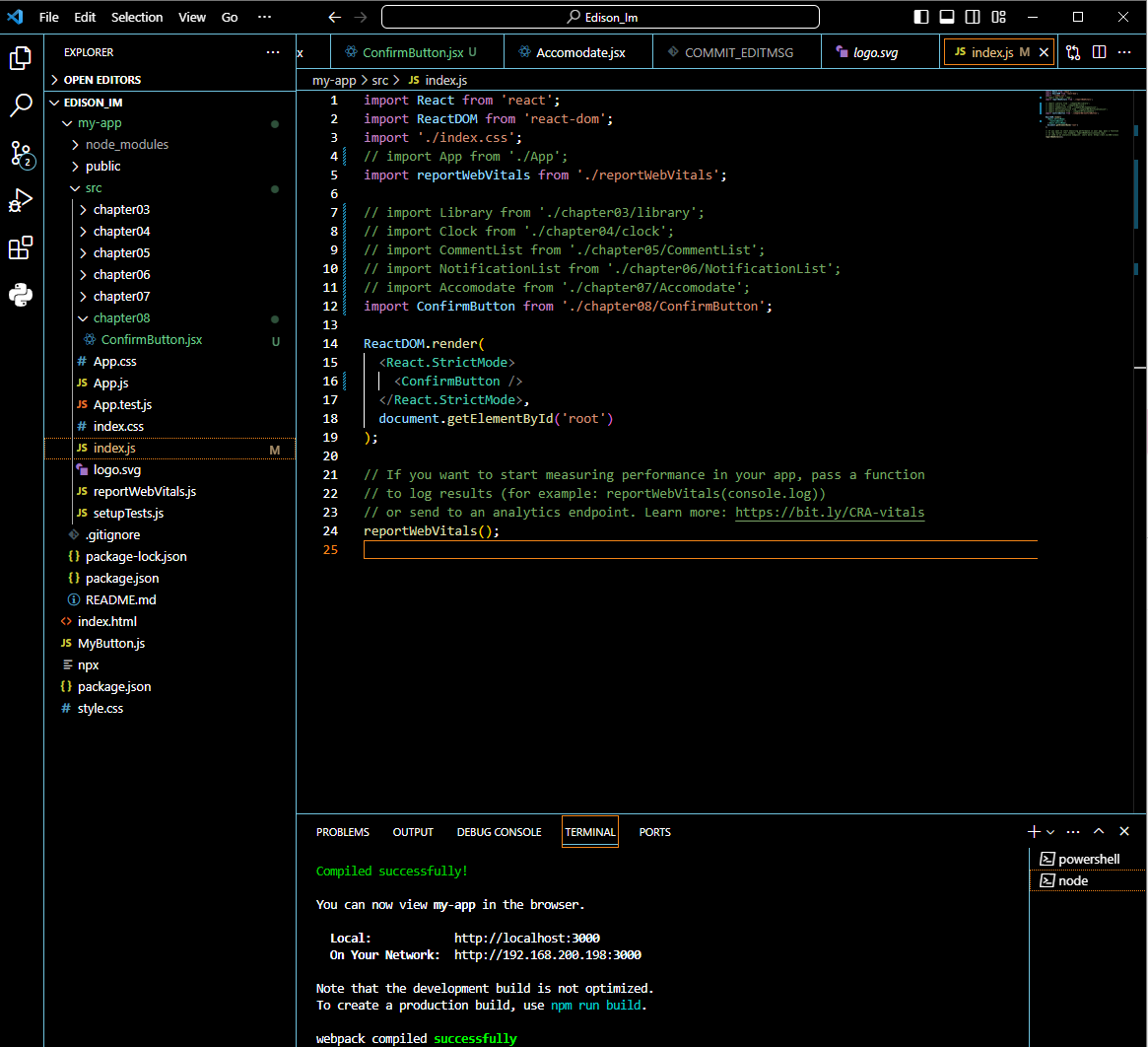Collapse the chapter08 folder
Screen dimensions: 1148x1047
(x=121, y=318)
